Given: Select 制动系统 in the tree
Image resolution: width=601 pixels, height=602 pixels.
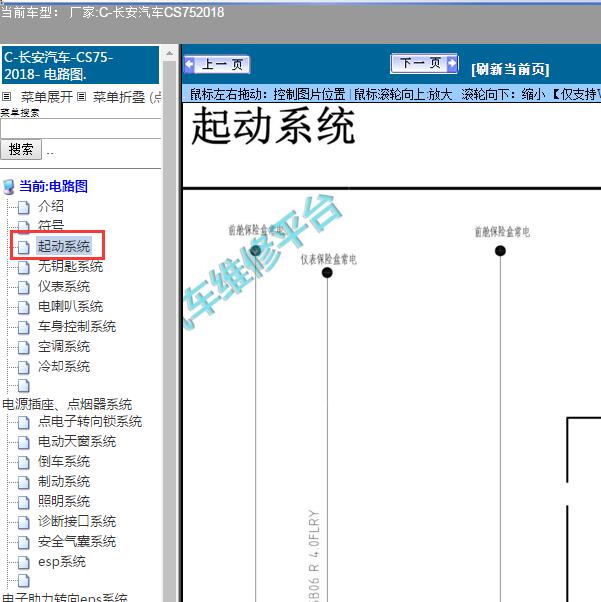Looking at the screenshot, I should tap(64, 481).
